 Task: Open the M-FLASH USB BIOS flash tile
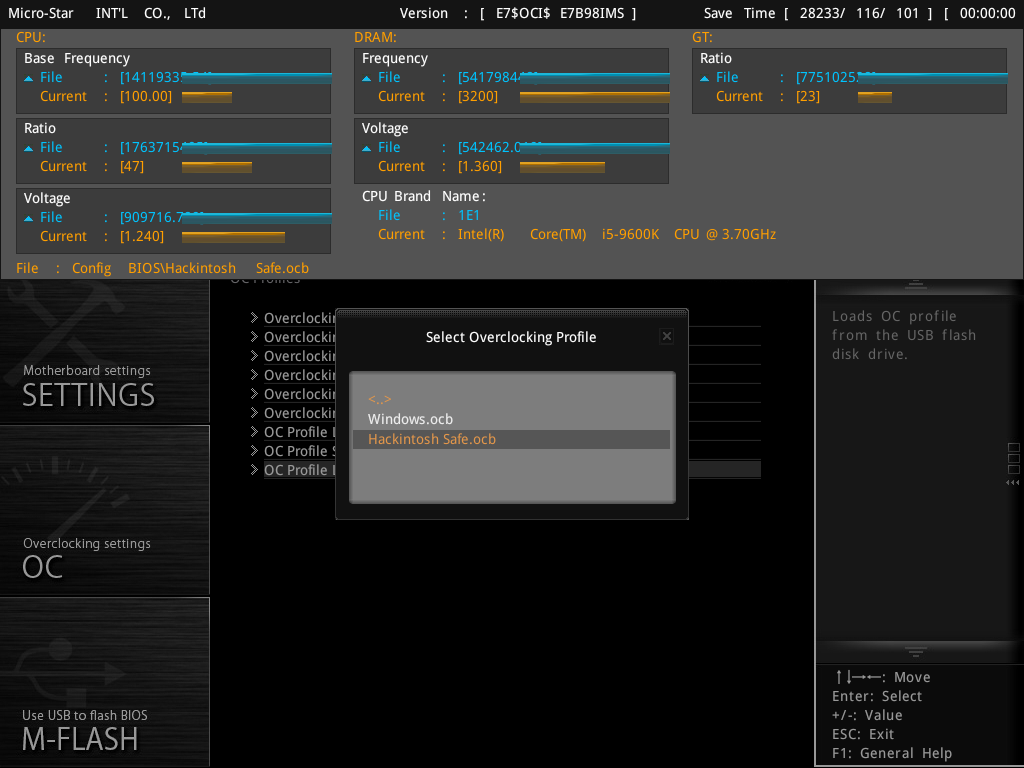[x=104, y=682]
